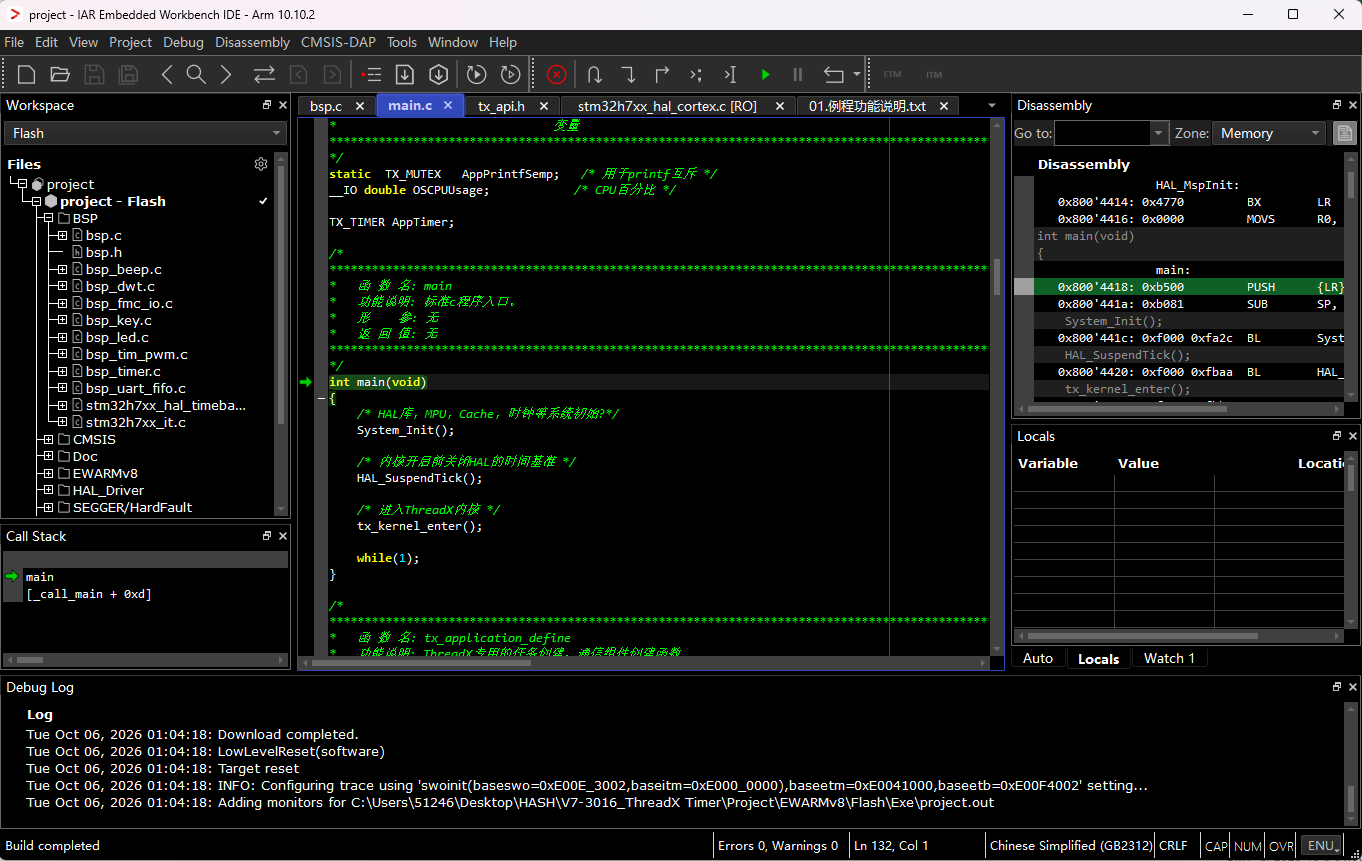
Task: Open the editor tab list dropdown arrow
Action: tap(992, 106)
